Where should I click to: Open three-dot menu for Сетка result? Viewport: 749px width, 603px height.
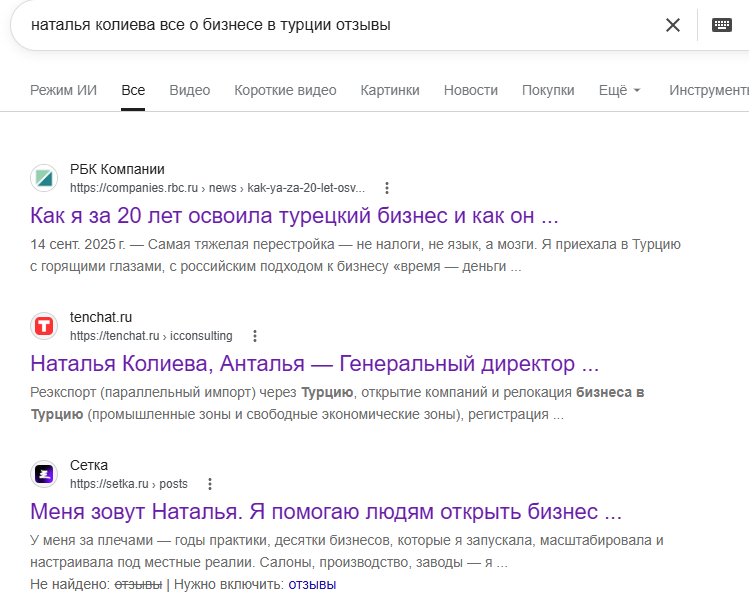coord(210,484)
